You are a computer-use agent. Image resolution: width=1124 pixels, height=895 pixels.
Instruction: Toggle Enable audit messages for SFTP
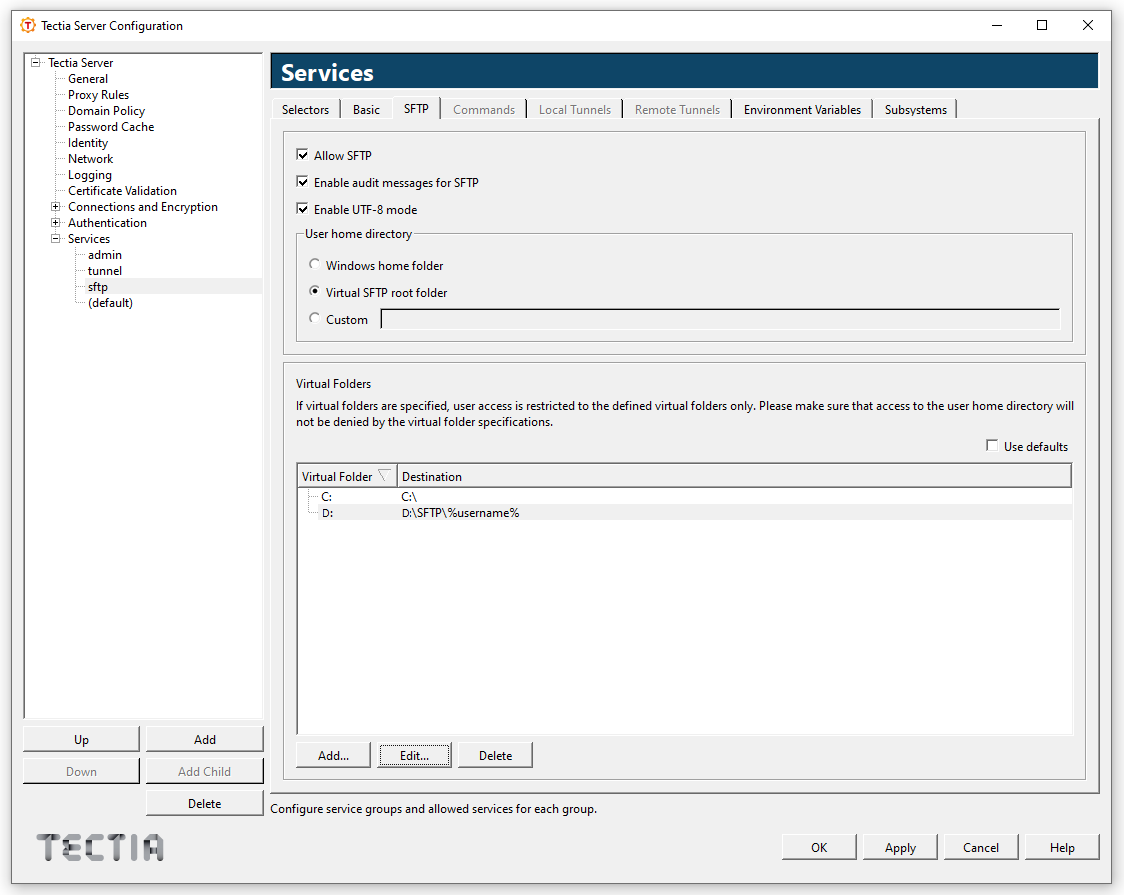click(303, 182)
